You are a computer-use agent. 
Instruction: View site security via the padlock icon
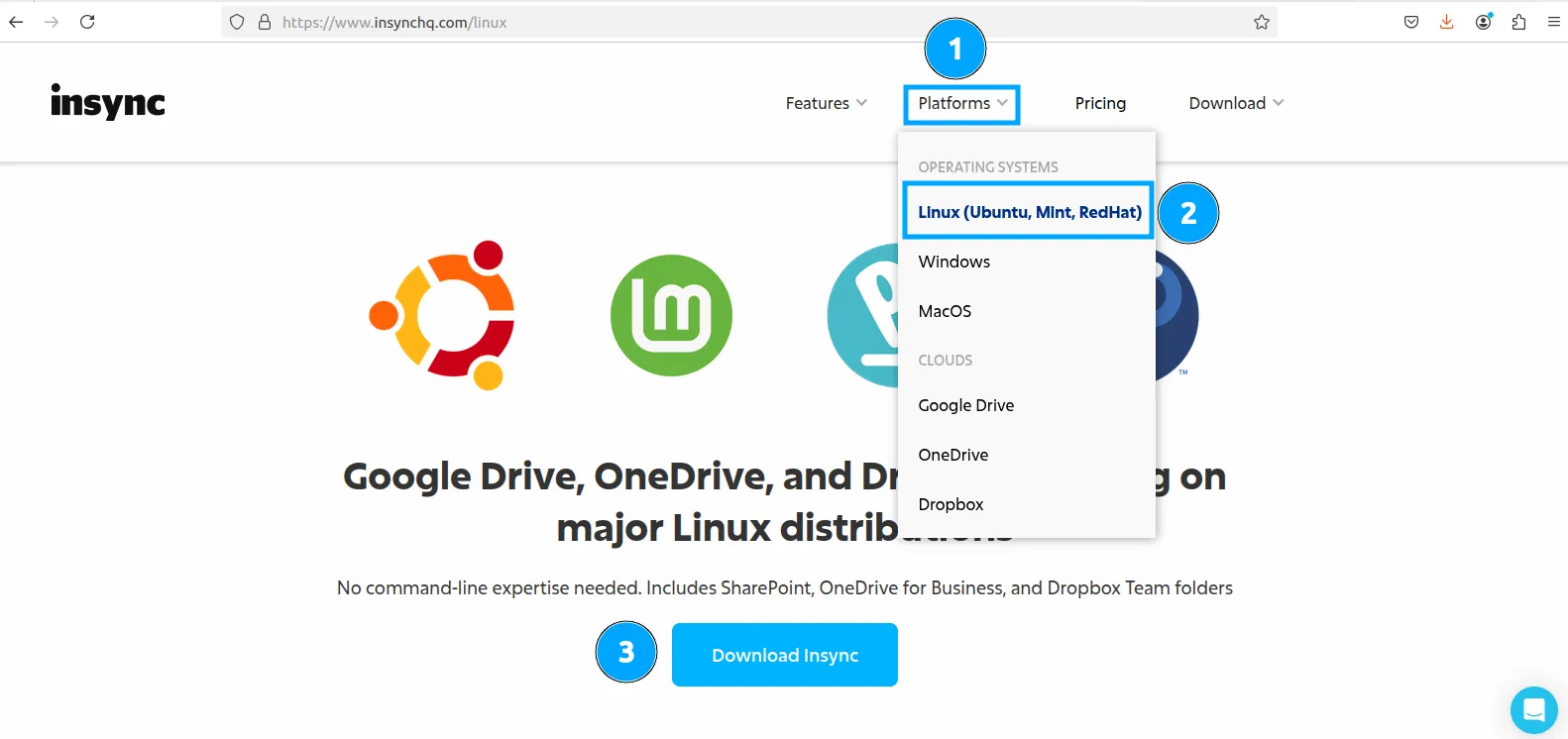[x=265, y=22]
